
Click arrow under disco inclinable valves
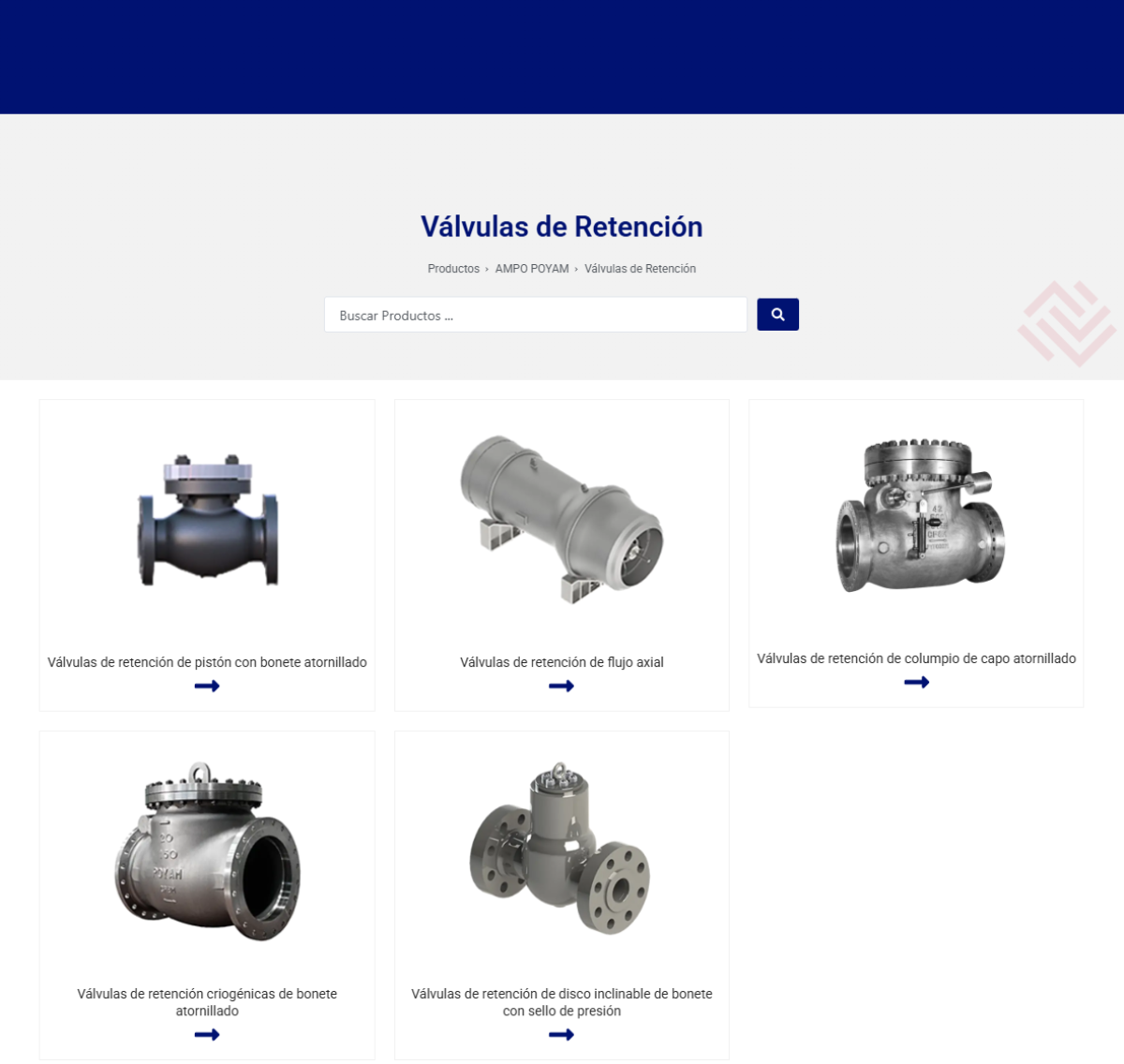pos(561,1035)
